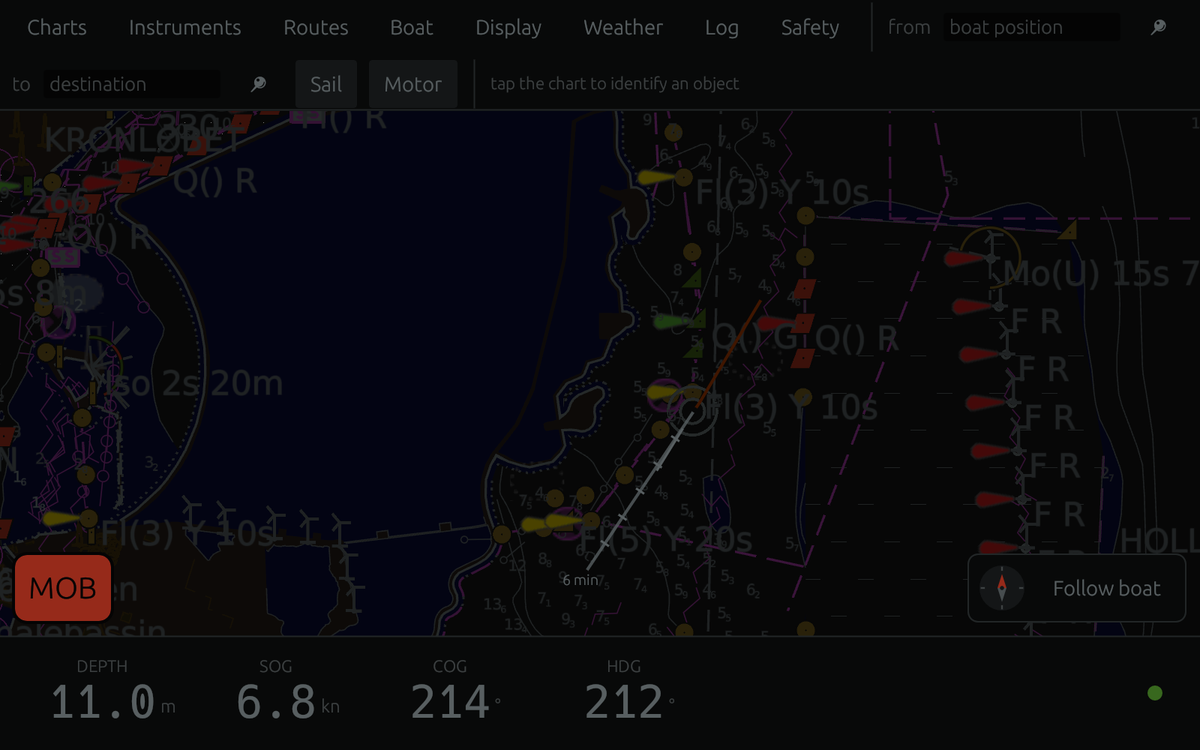Open the Routes menu
The width and height of the screenshot is (1200, 750).
(x=316, y=27)
